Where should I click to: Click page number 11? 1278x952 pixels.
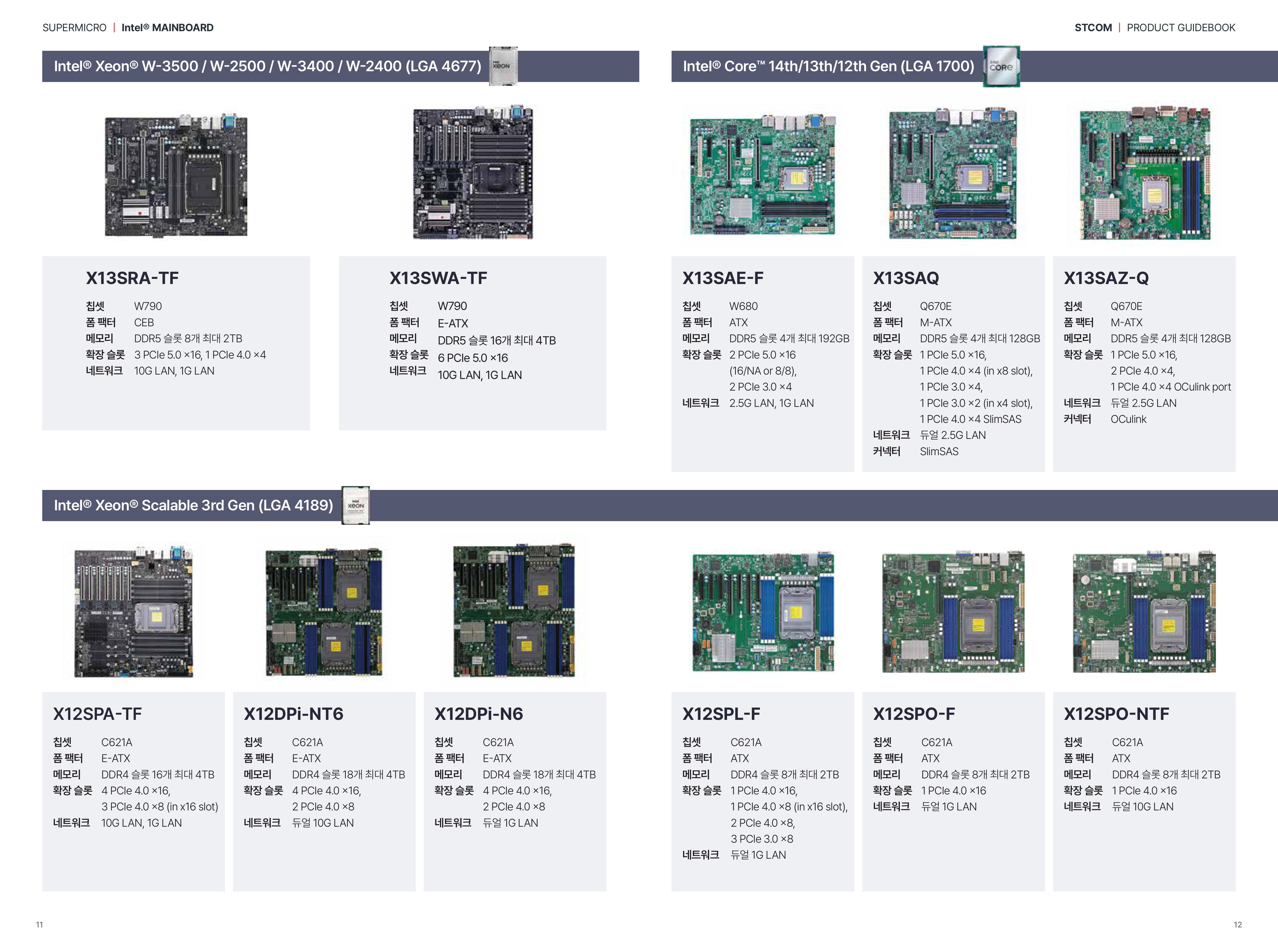point(39,924)
